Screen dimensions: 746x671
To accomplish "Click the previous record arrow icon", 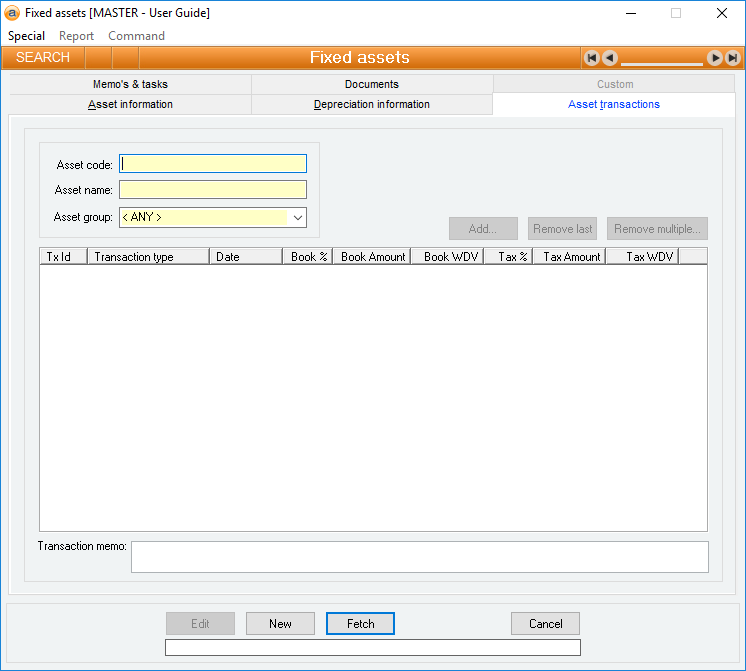I will tap(610, 58).
